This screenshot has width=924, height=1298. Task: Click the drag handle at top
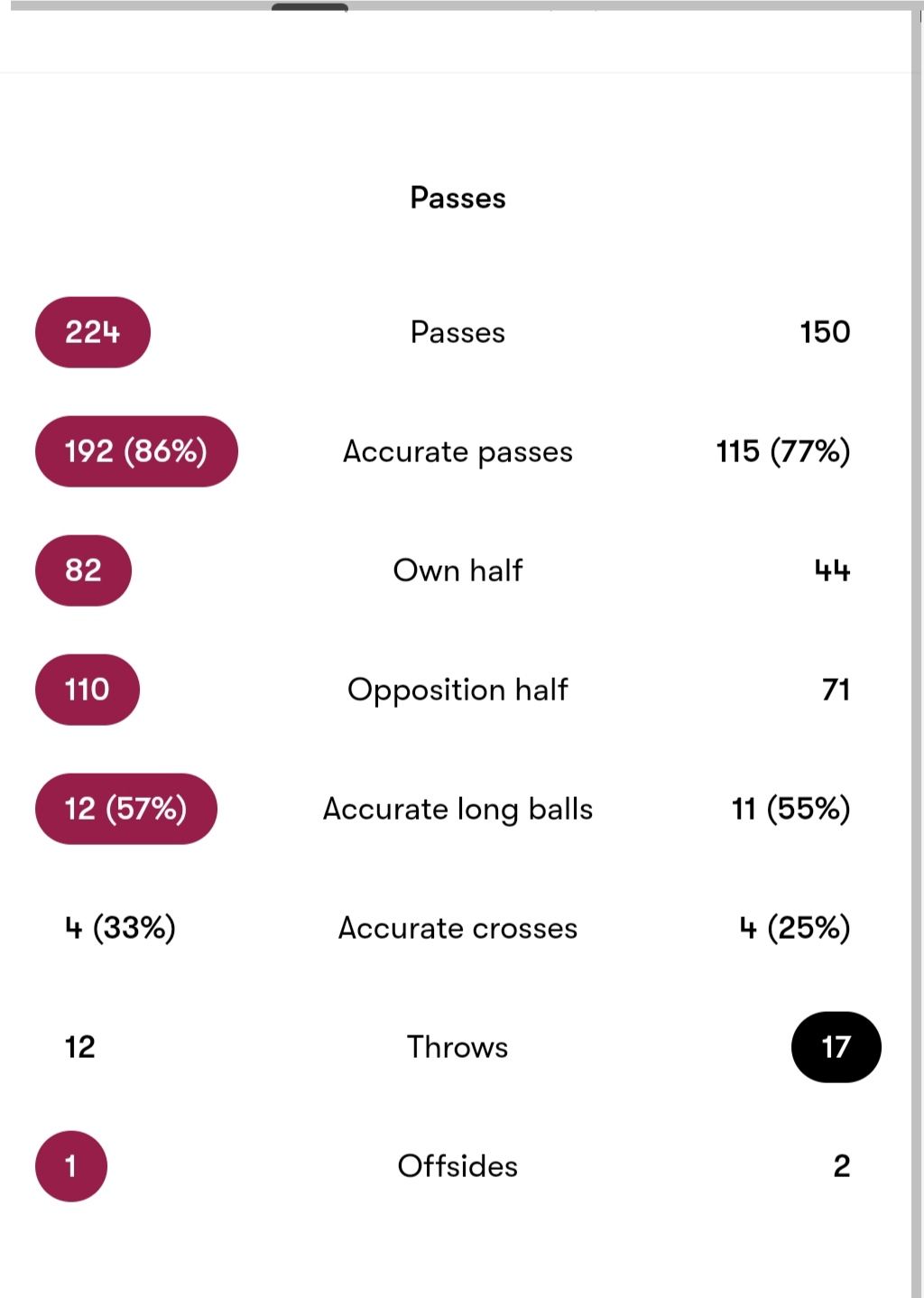[310, 7]
